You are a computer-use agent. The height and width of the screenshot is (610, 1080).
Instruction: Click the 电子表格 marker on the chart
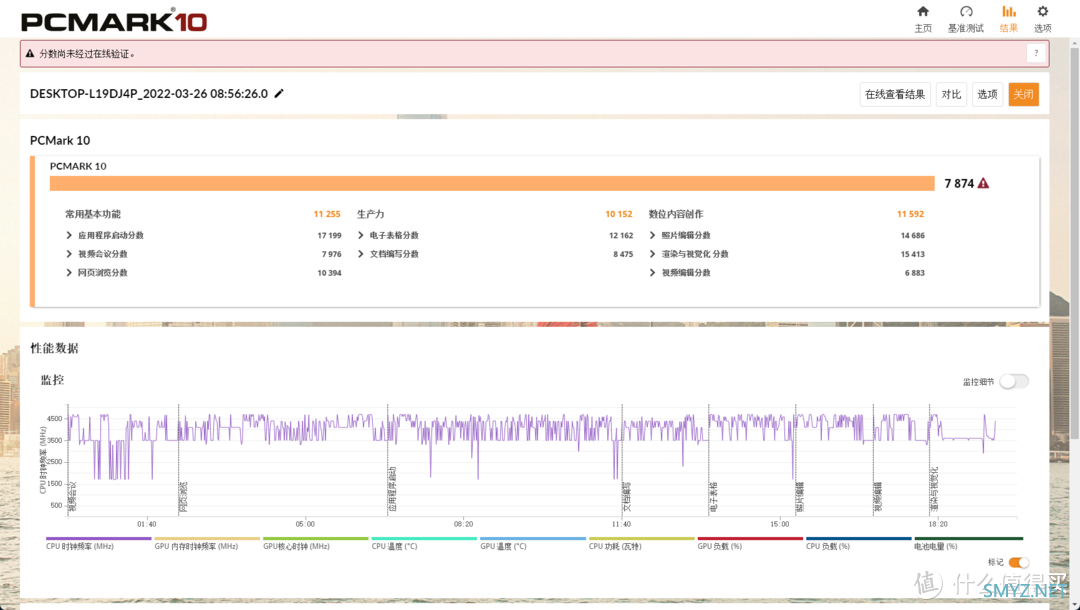(713, 496)
